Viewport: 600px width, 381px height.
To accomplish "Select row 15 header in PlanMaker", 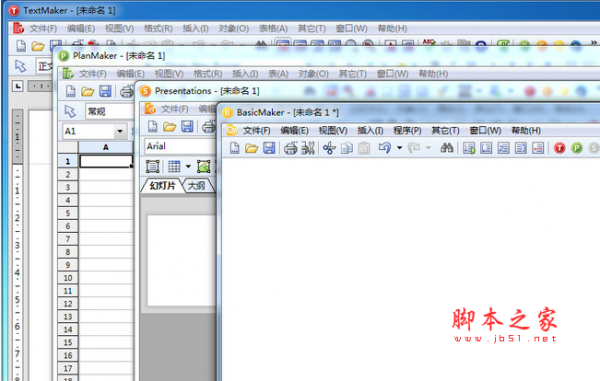I will pyautogui.click(x=68, y=342).
